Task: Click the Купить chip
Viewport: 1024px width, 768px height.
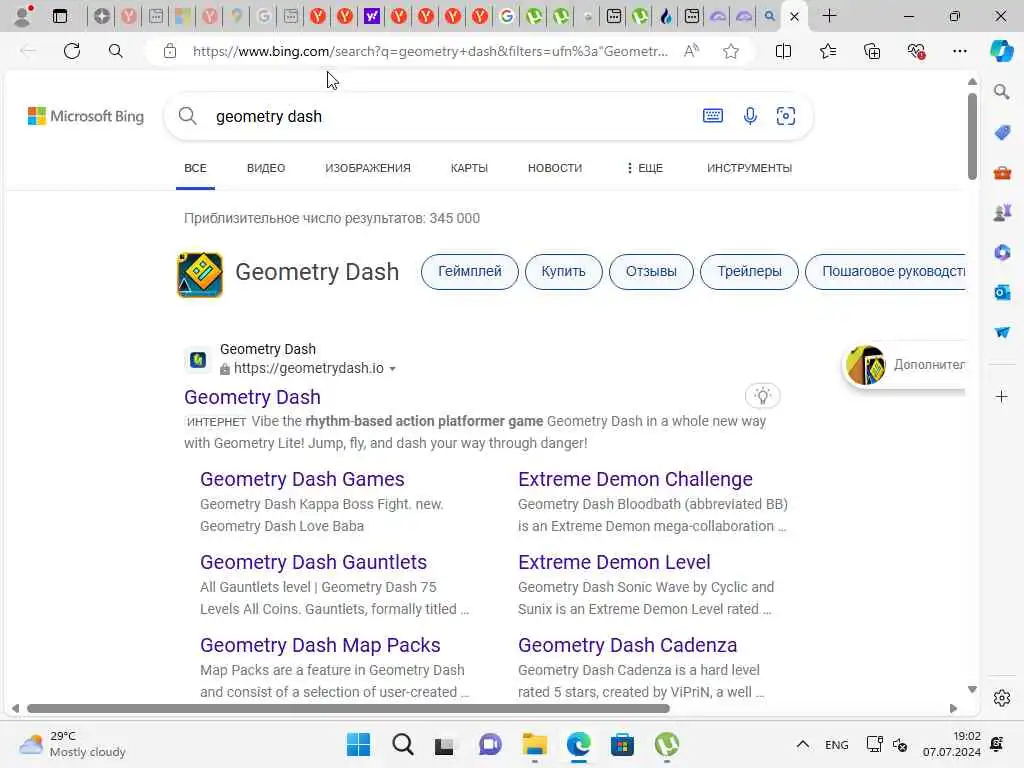Action: pyautogui.click(x=563, y=272)
